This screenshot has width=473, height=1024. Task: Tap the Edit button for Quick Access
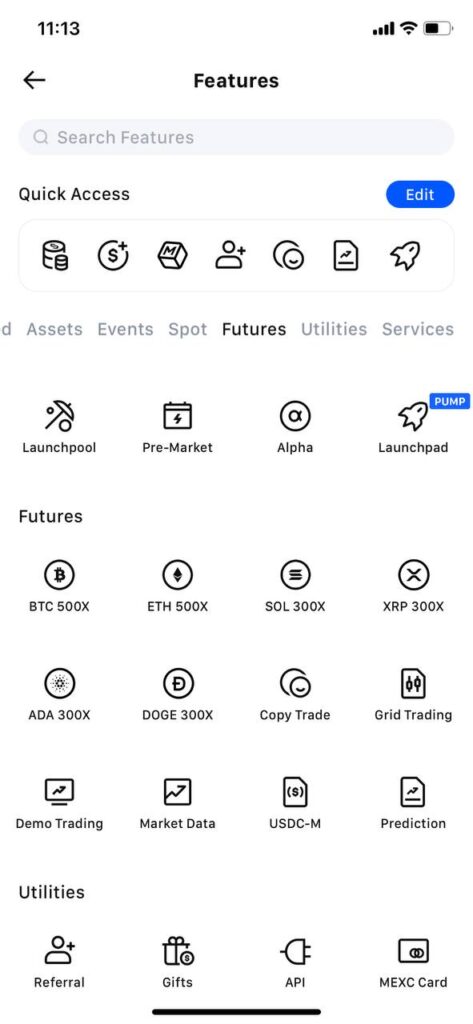[x=420, y=195]
